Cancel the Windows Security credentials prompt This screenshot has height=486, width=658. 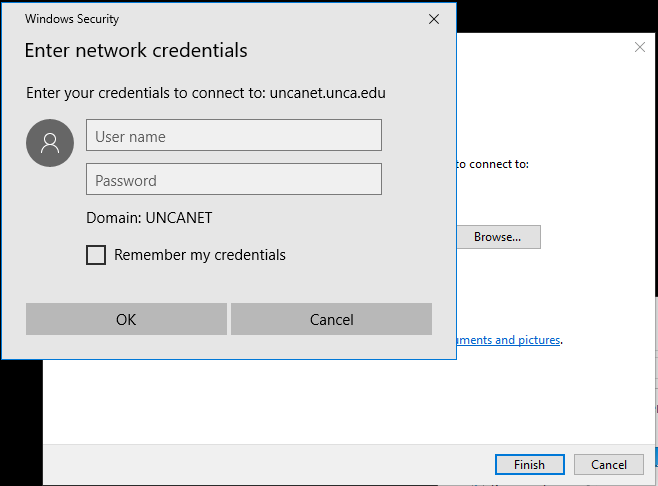(331, 319)
